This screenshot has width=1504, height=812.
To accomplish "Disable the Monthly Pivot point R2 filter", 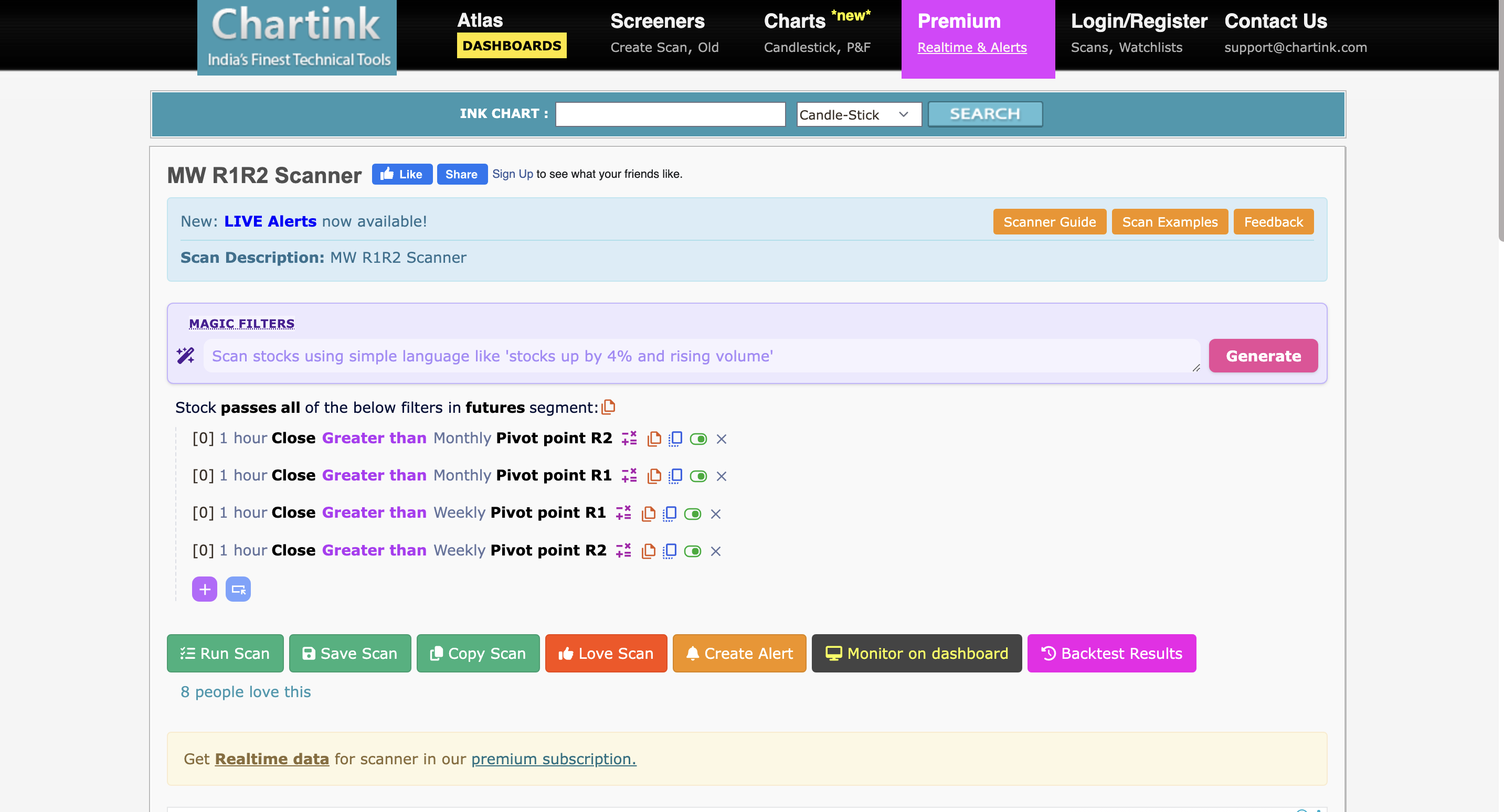I will [698, 439].
